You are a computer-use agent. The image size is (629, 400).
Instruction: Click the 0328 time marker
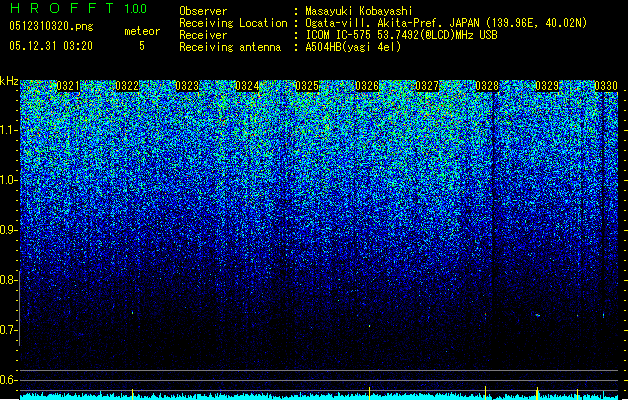(x=487, y=86)
